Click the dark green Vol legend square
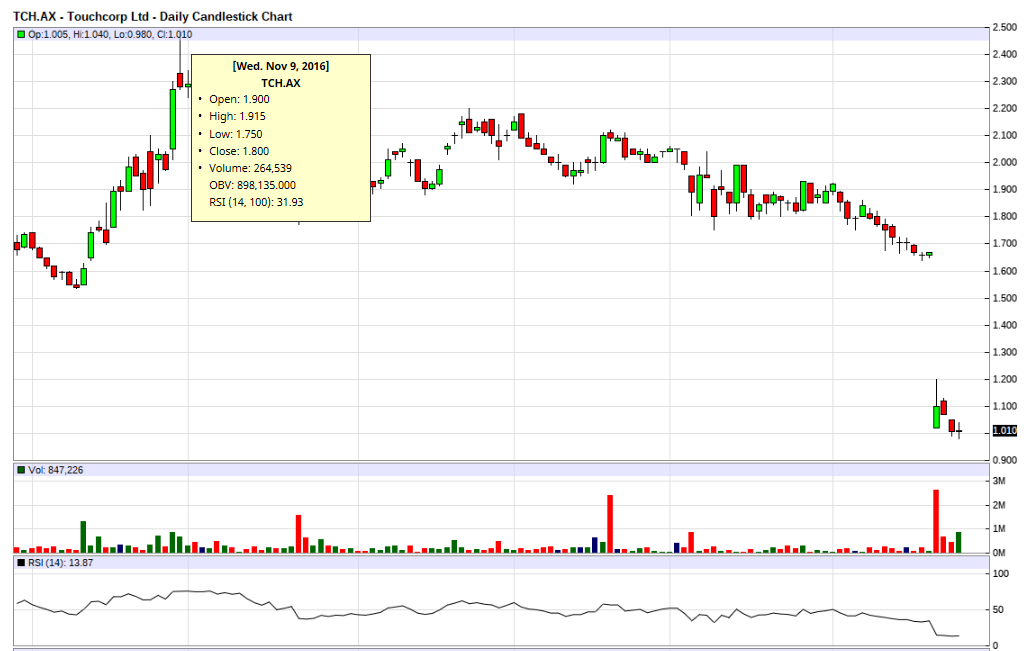The width and height of the screenshot is (1036, 651). (x=21, y=470)
